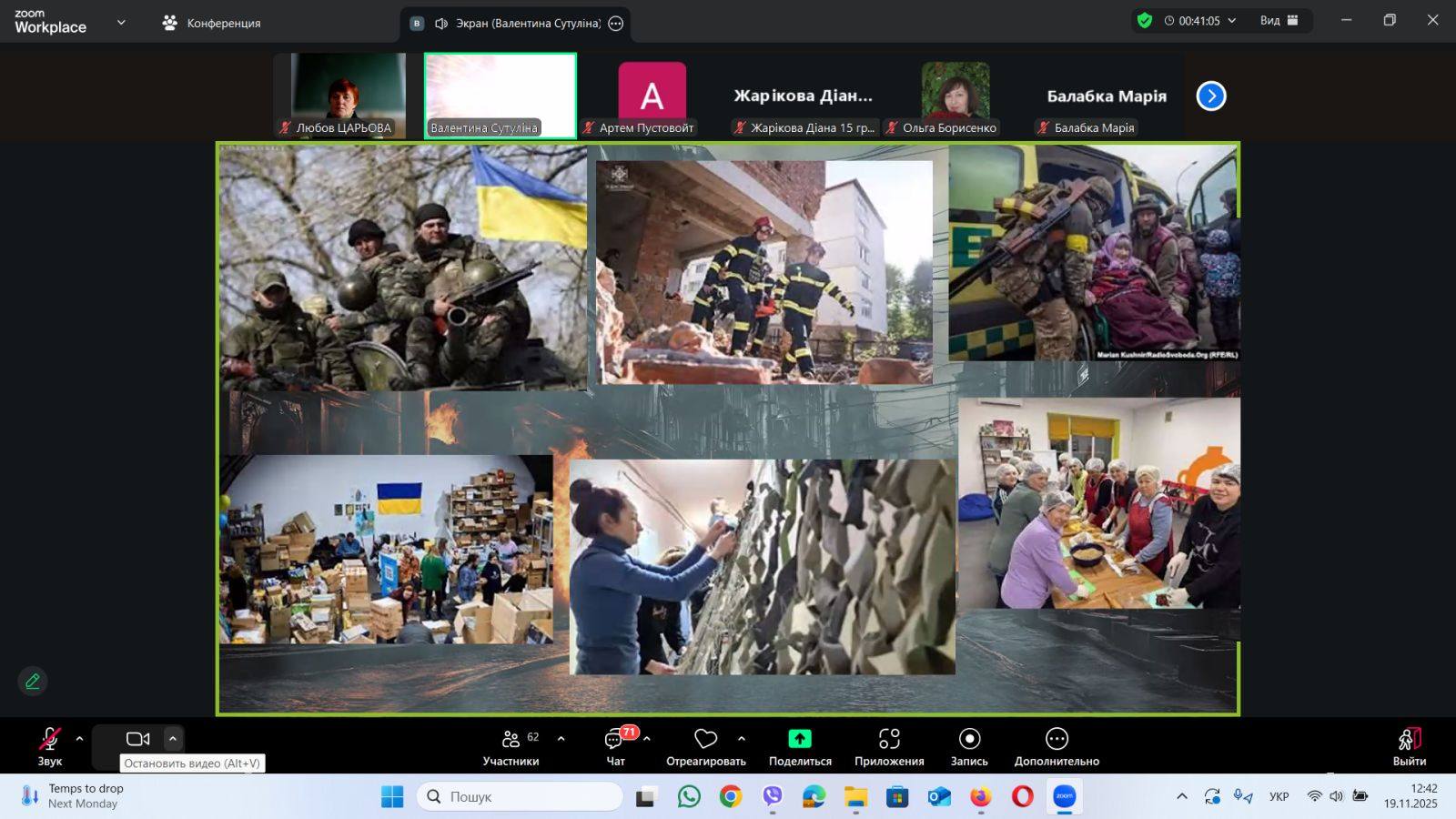This screenshot has width=1456, height=819.
Task: Open the Participants (Участники) panel
Action: (511, 739)
